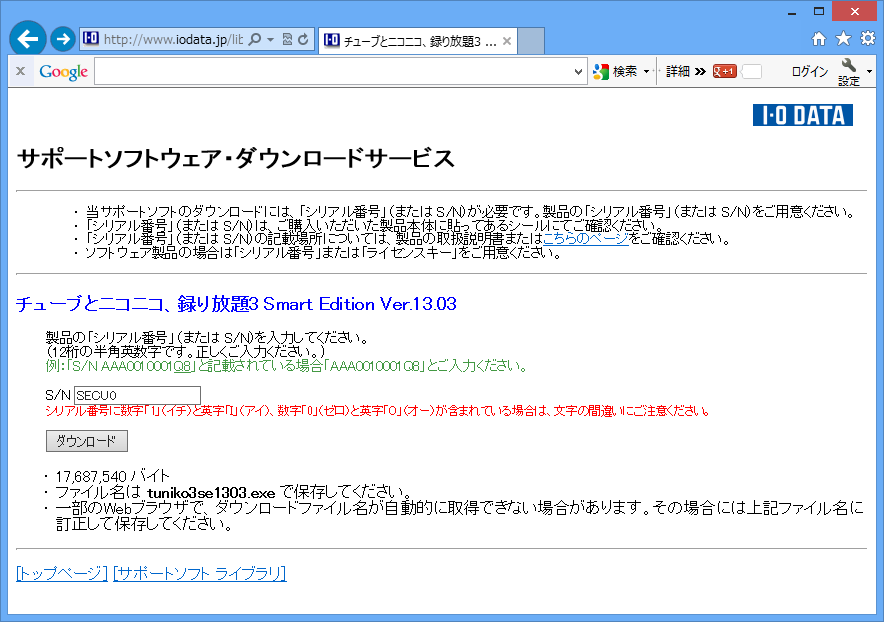884x622 pixels.
Task: Click the Google +1 button
Action: point(724,72)
